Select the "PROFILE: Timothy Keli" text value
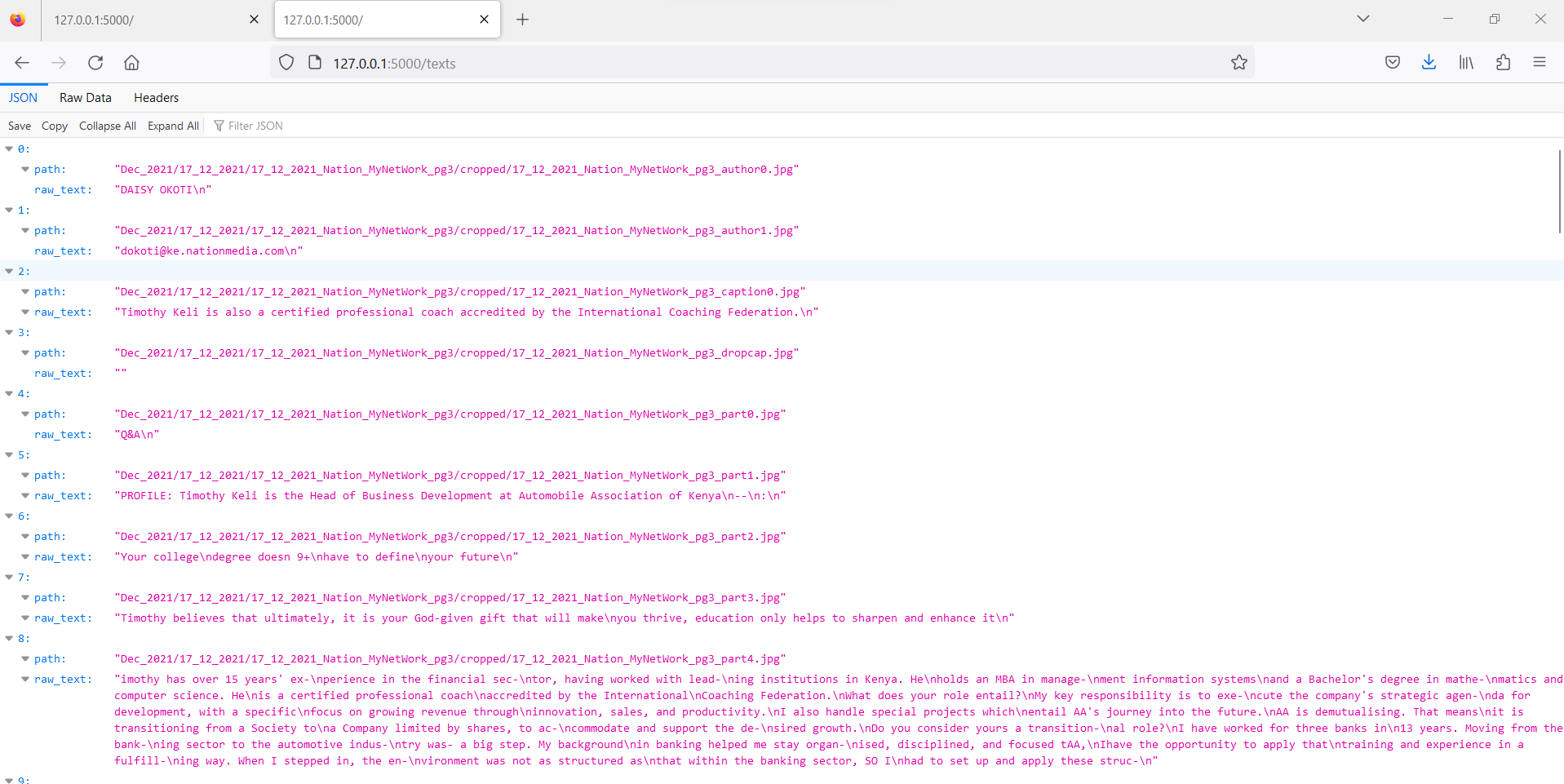Viewport: 1564px width, 784px height. [450, 496]
